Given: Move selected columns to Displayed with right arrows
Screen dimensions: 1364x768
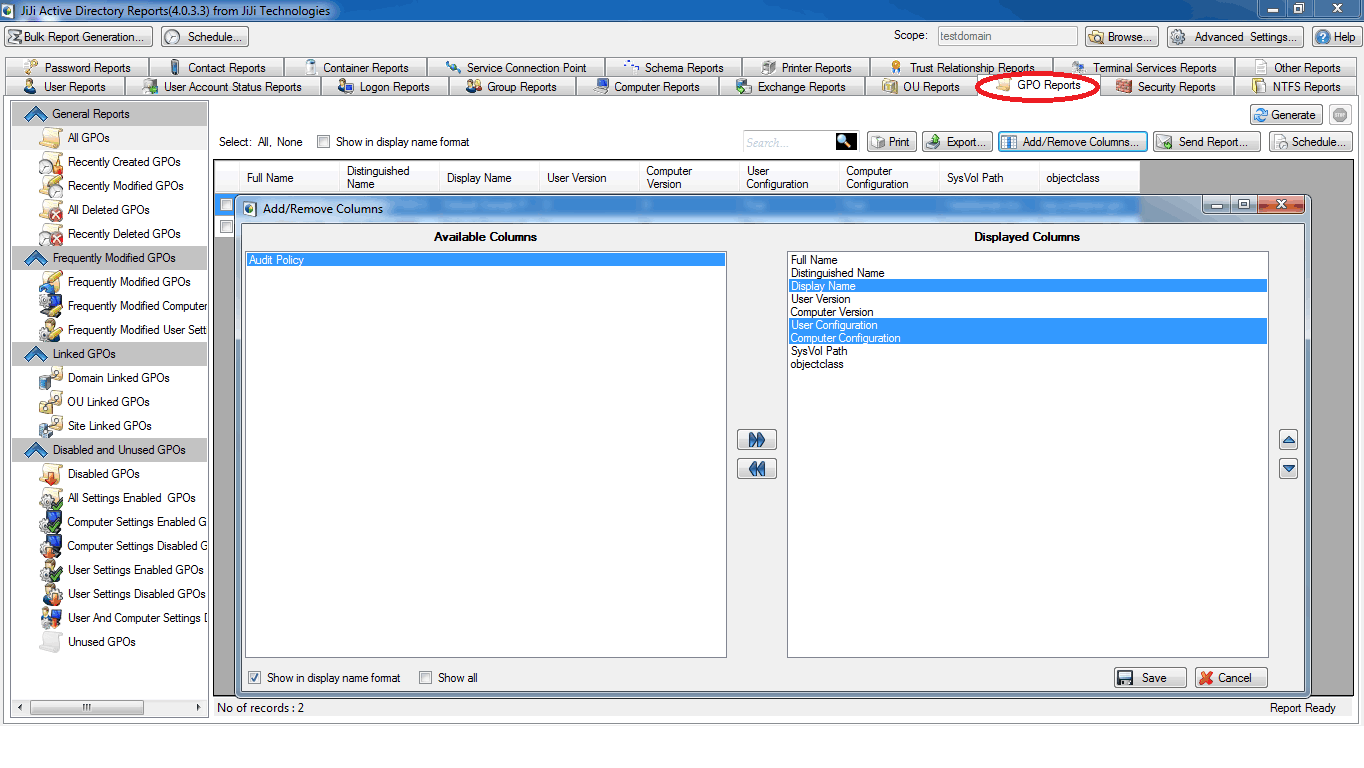Looking at the screenshot, I should pyautogui.click(x=757, y=440).
